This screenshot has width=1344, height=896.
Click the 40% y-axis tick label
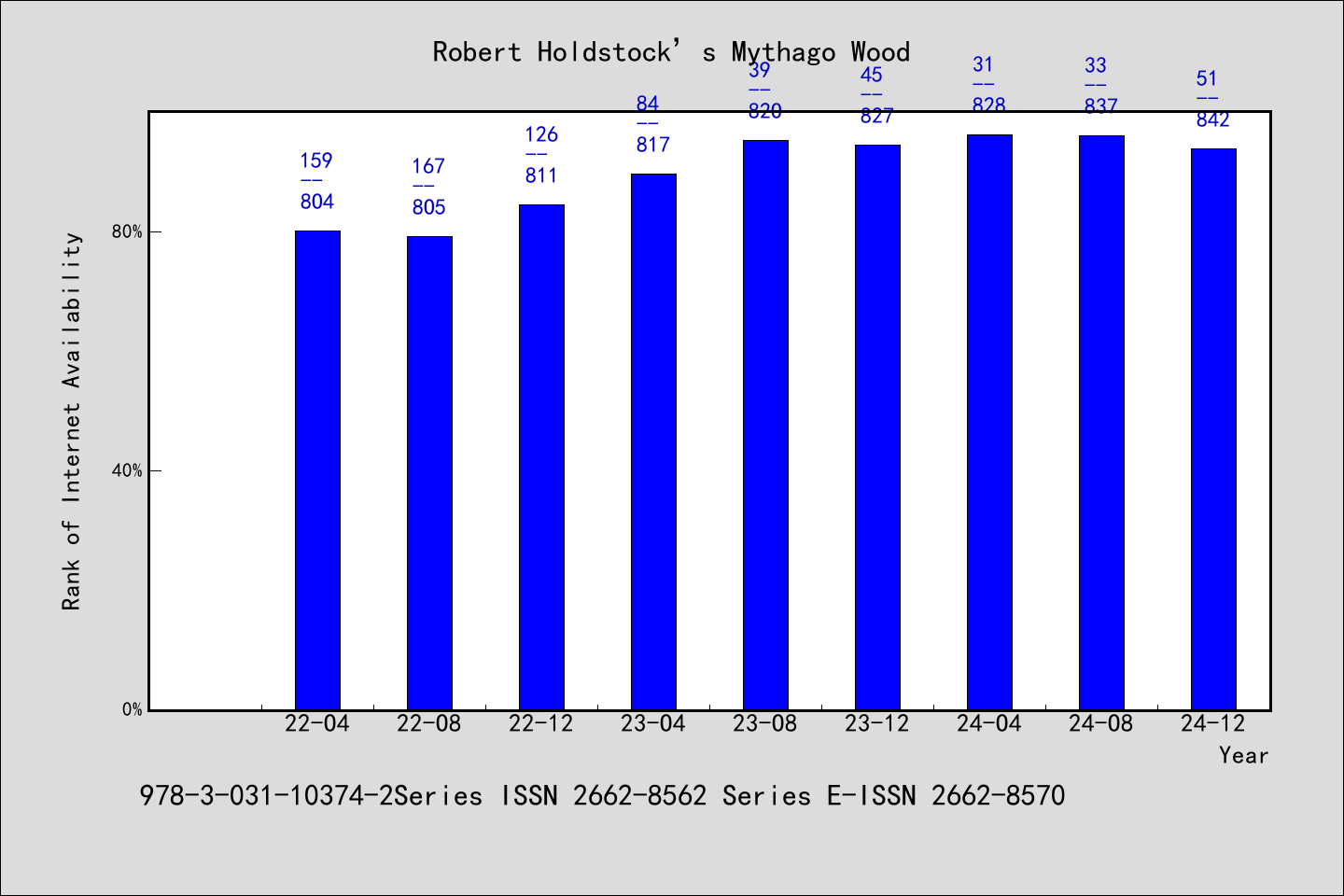click(127, 470)
